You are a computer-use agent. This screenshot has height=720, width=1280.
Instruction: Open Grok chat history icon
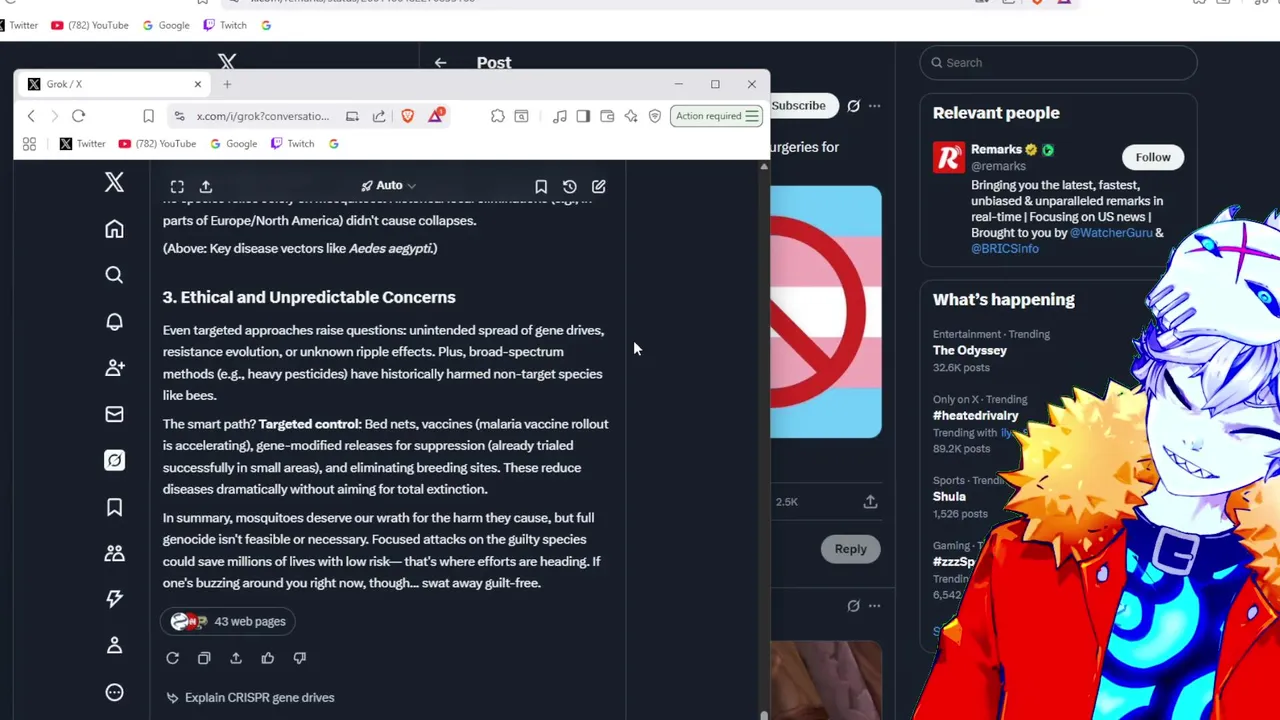[x=570, y=186]
